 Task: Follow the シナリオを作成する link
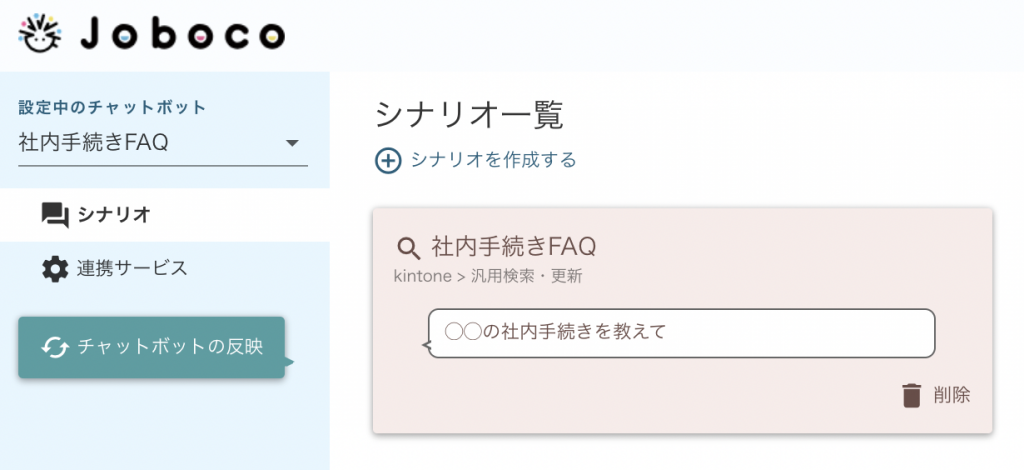(494, 160)
